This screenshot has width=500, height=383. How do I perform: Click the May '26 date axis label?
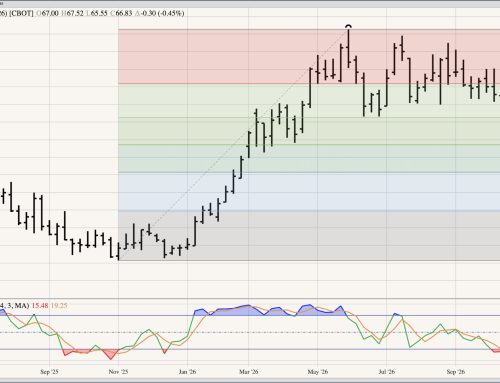click(x=318, y=372)
